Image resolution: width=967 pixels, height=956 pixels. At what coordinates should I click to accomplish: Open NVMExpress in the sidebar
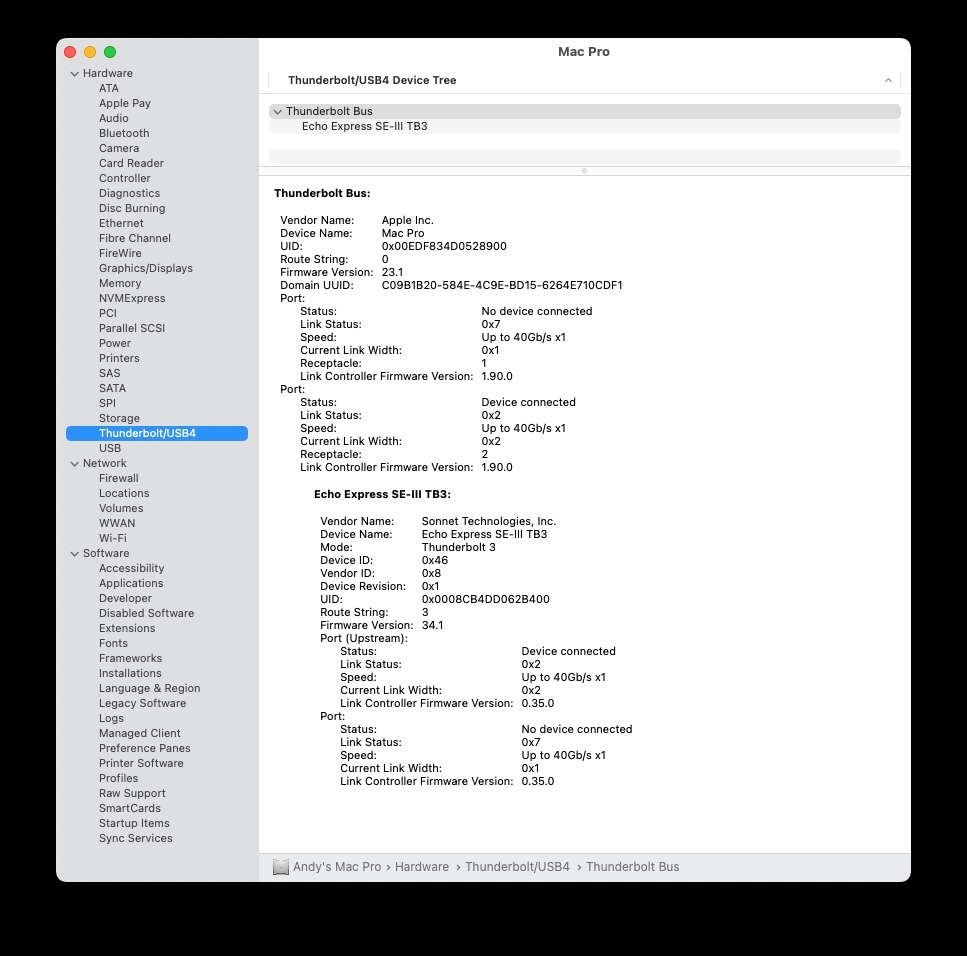(x=132, y=298)
